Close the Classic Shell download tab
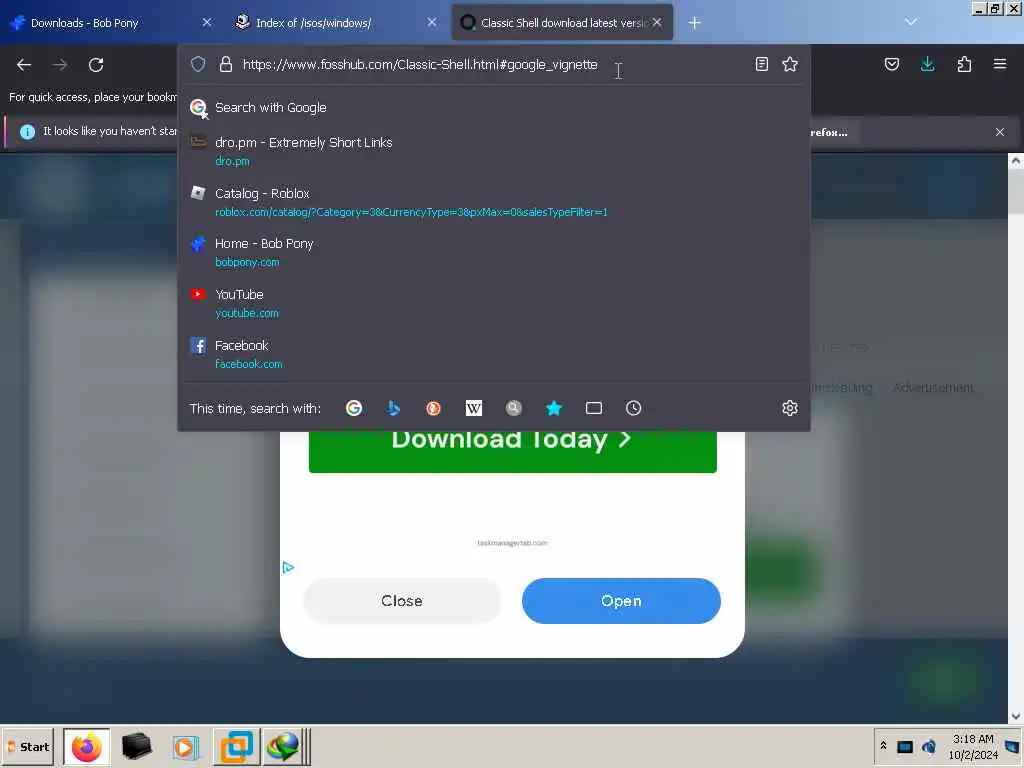This screenshot has height=768, width=1024. 658,23
